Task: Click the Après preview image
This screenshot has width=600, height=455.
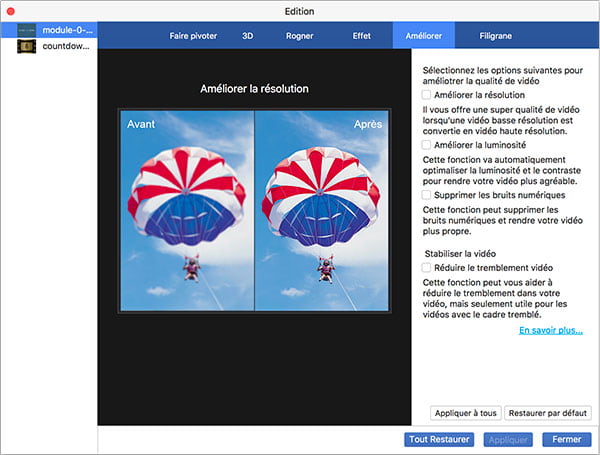Action: [x=321, y=211]
